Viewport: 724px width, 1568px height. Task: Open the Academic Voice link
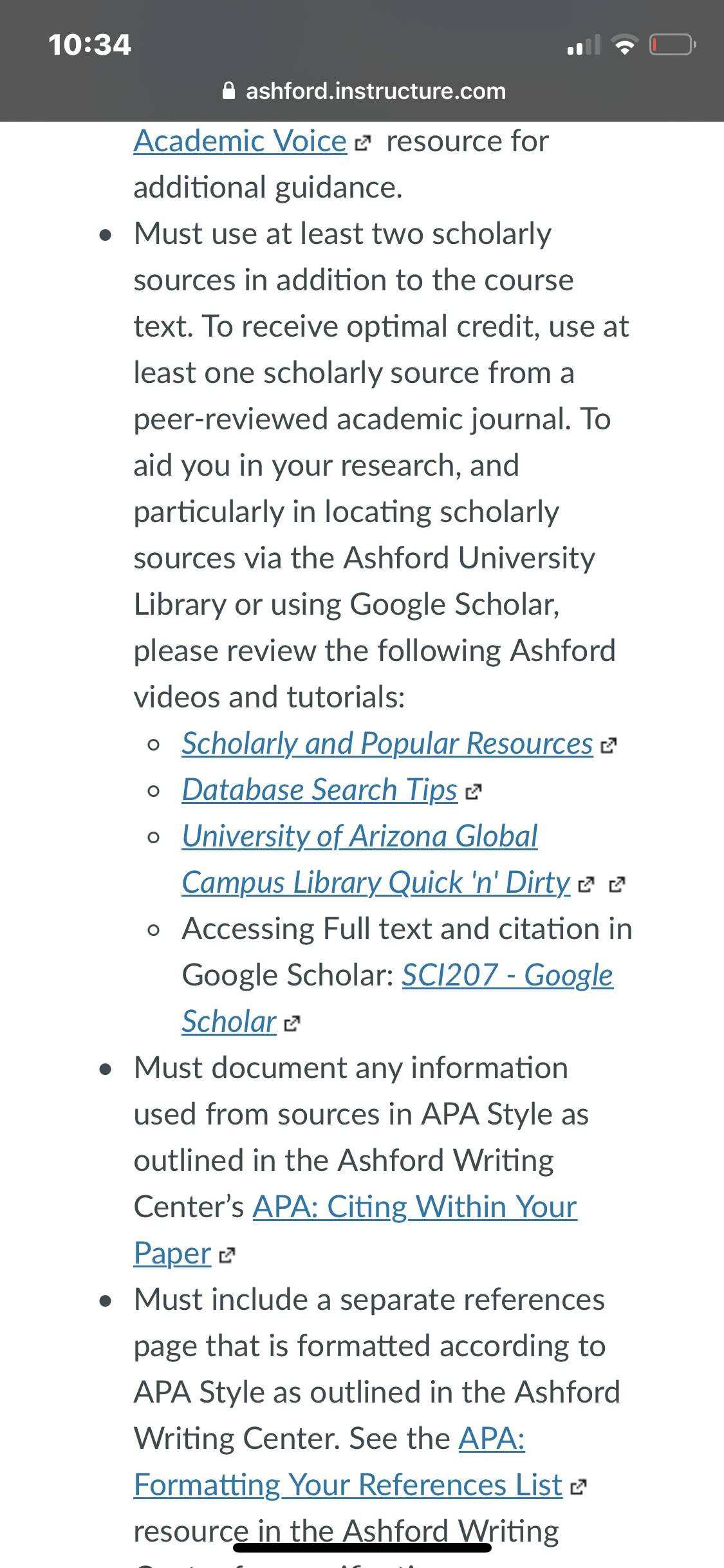(240, 141)
